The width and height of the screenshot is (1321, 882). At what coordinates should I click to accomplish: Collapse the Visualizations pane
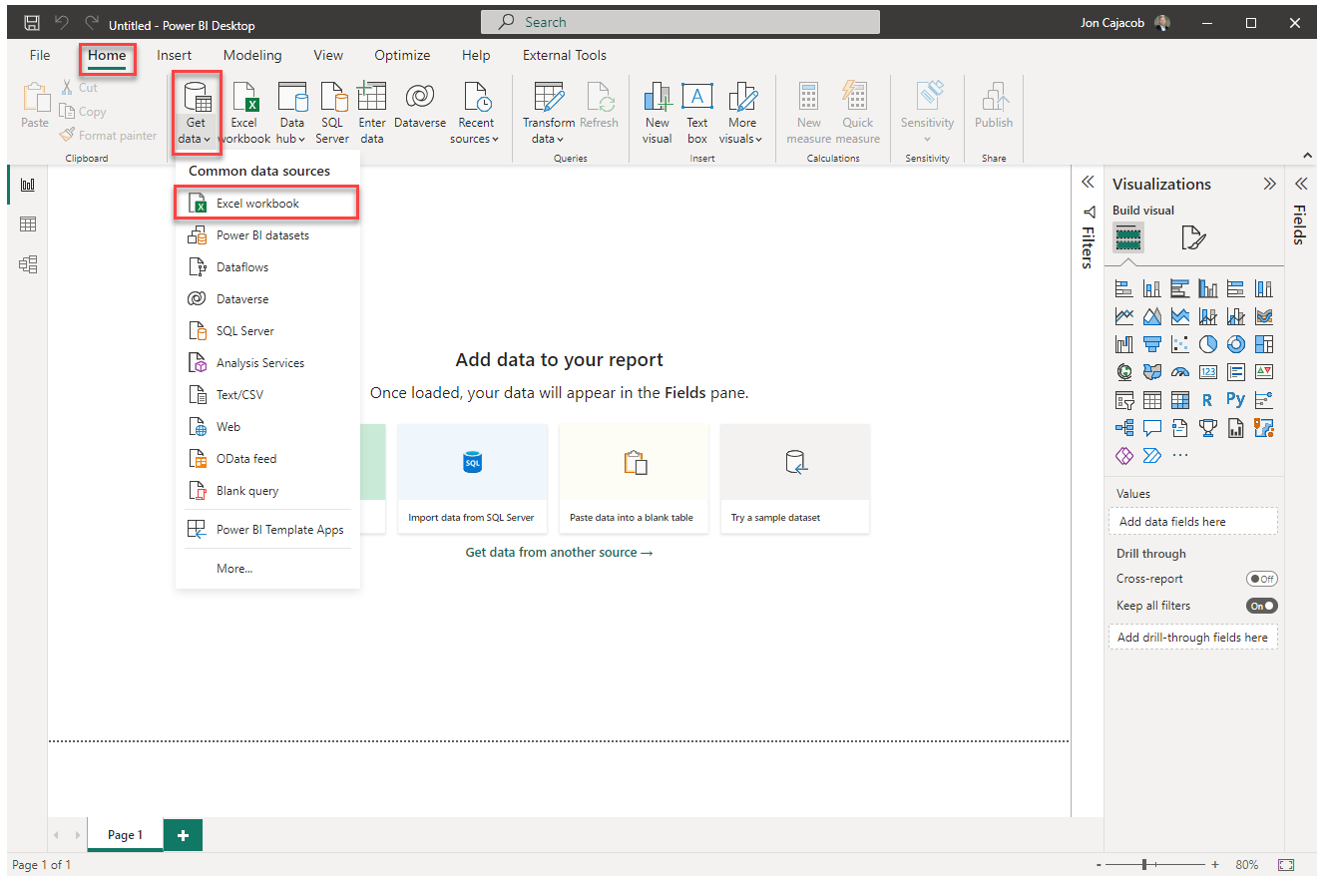pos(1269,184)
